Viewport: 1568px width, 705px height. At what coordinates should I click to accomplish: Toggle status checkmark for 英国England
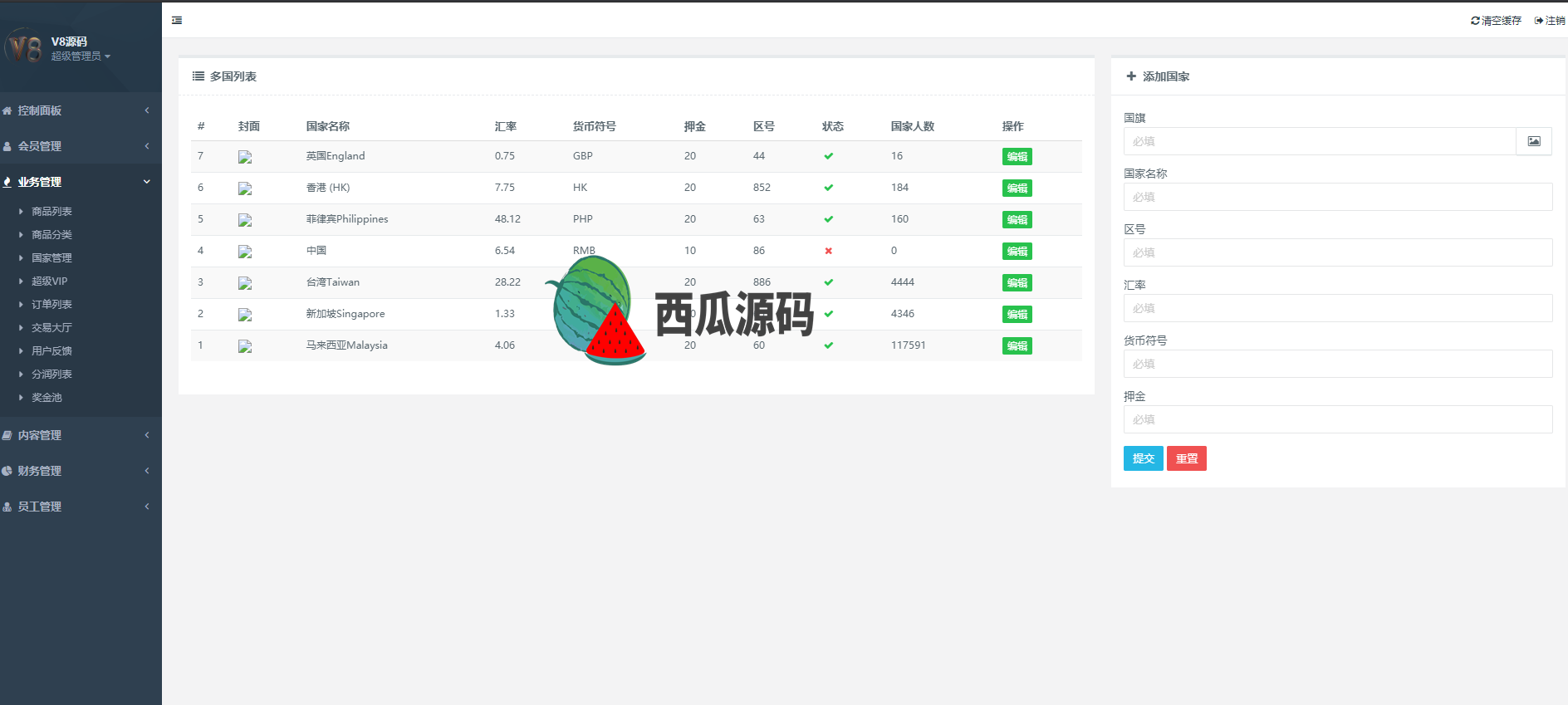pos(828,156)
